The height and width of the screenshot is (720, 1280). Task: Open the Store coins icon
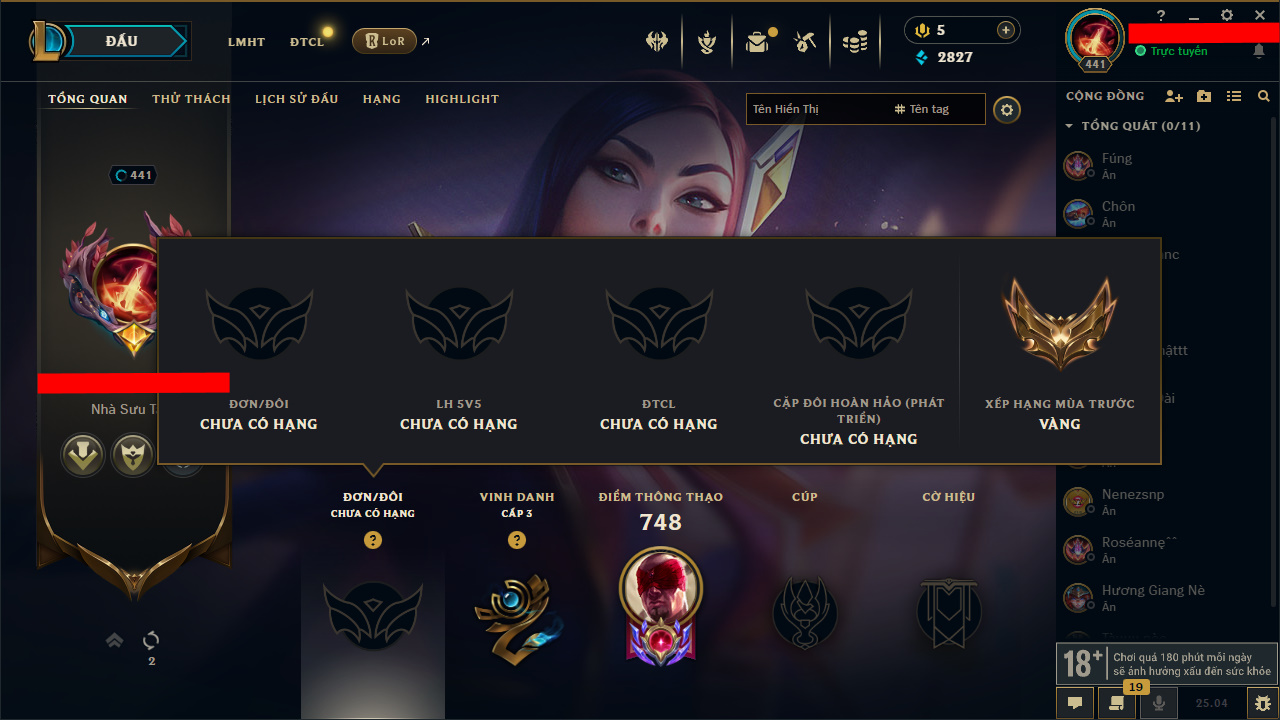855,42
